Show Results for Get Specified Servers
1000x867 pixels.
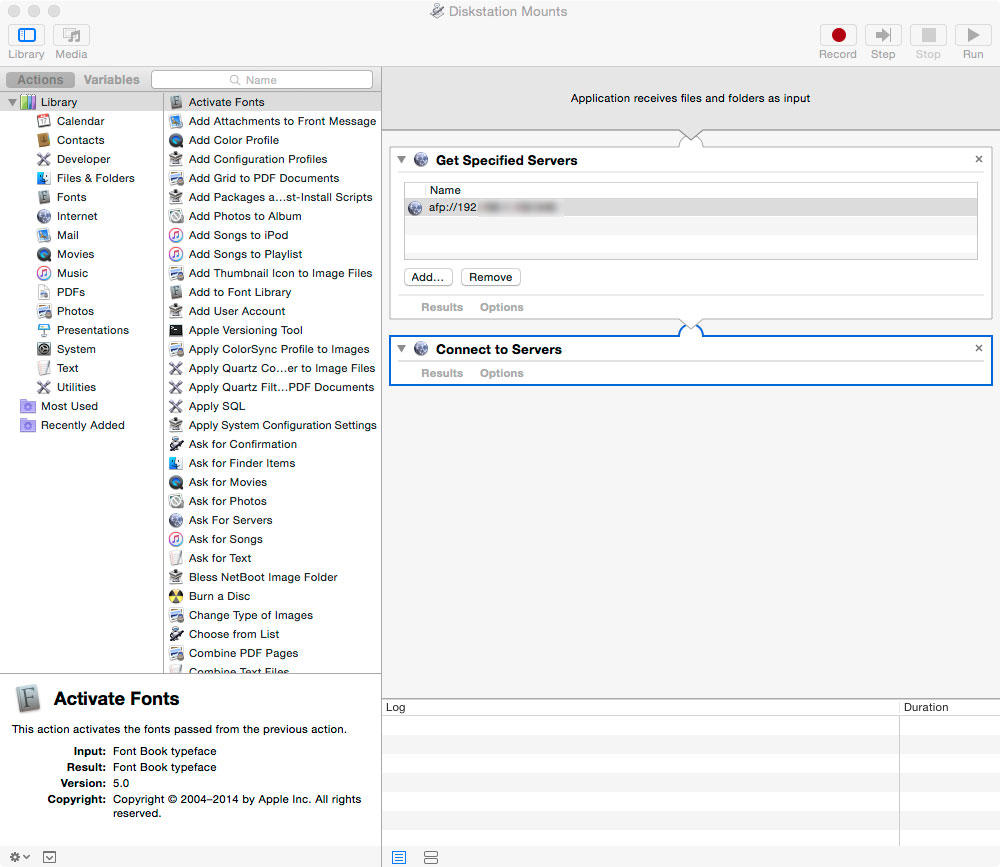(x=442, y=308)
